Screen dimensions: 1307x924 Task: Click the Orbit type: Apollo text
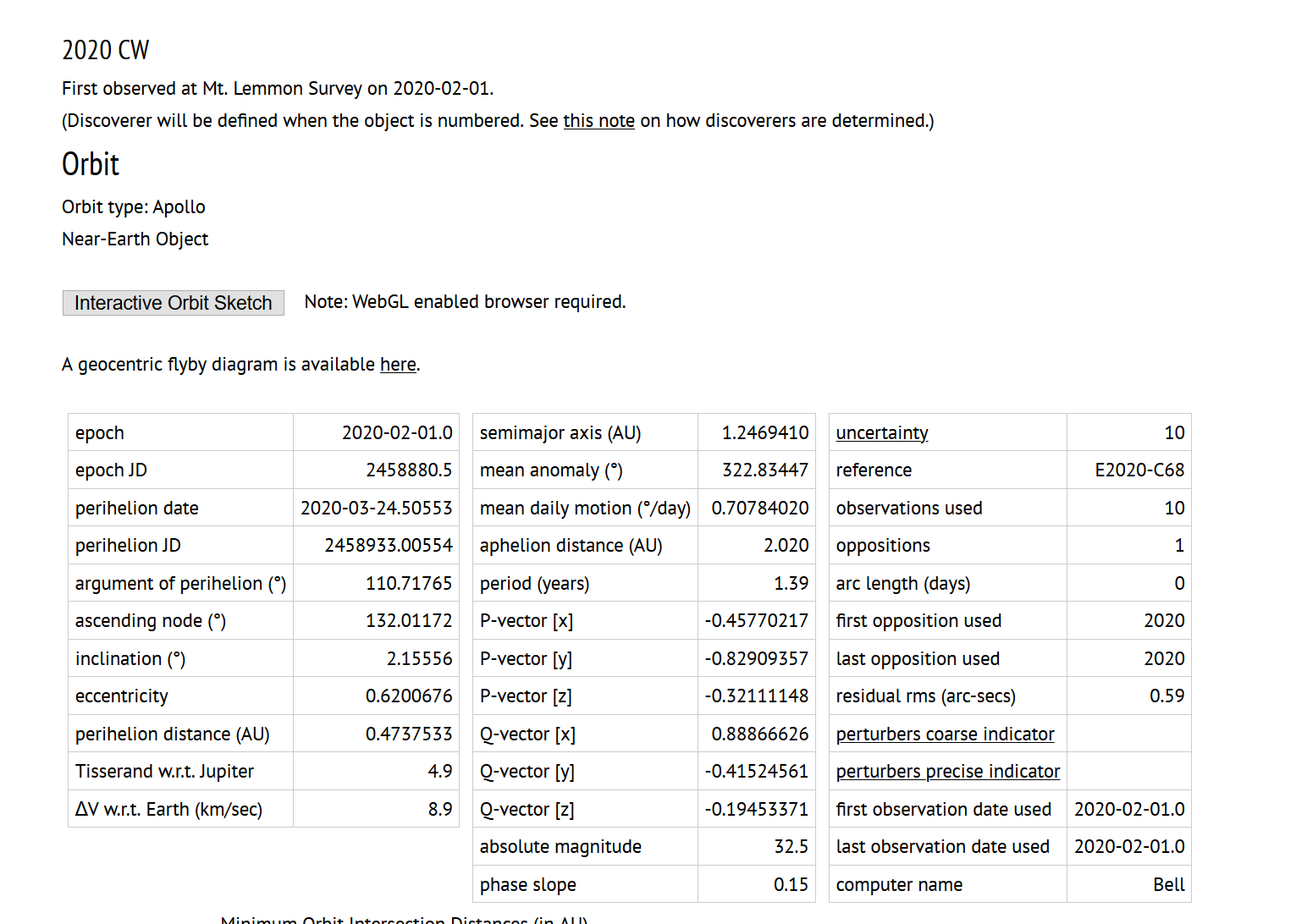[x=134, y=207]
